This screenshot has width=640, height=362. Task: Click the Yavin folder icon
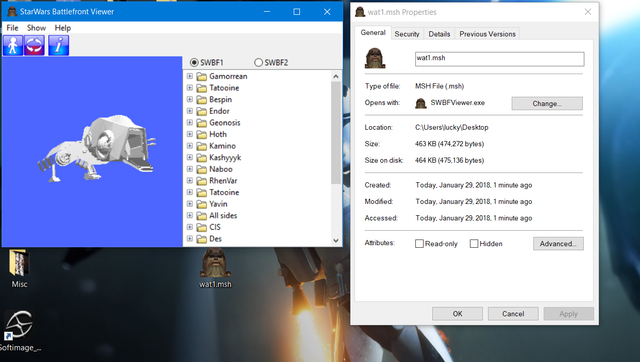(201, 204)
